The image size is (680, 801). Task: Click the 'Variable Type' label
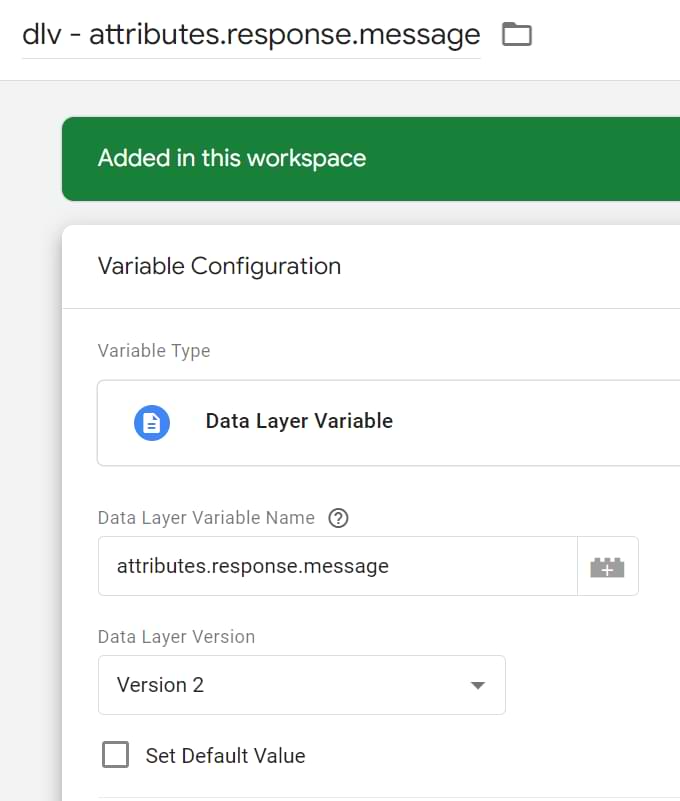tap(154, 351)
